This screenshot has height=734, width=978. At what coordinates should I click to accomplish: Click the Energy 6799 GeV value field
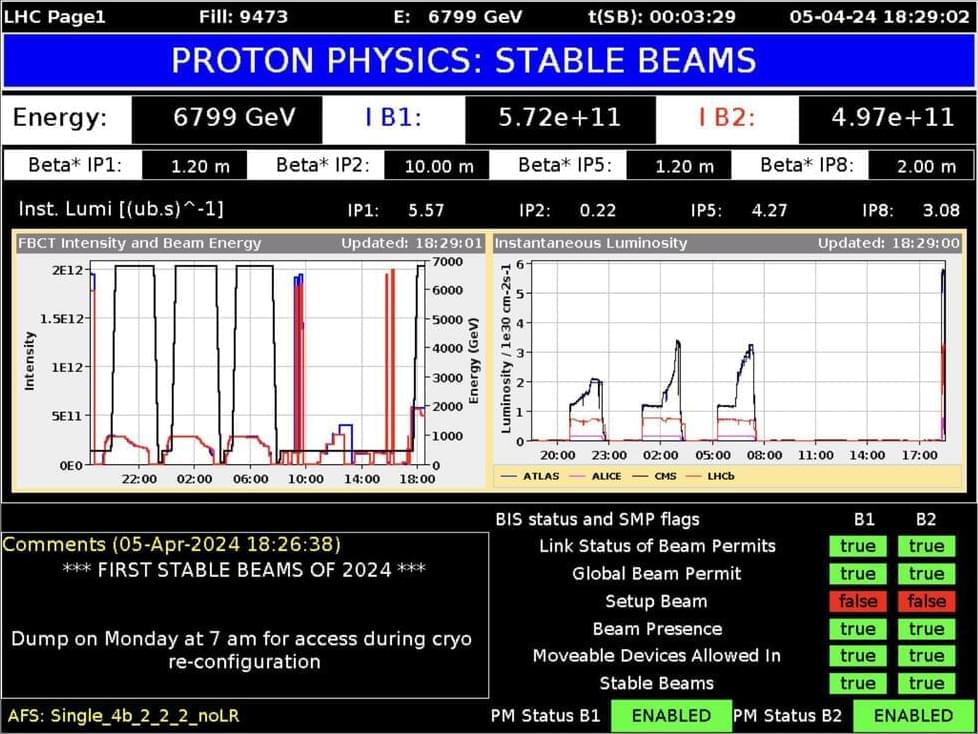[x=226, y=118]
